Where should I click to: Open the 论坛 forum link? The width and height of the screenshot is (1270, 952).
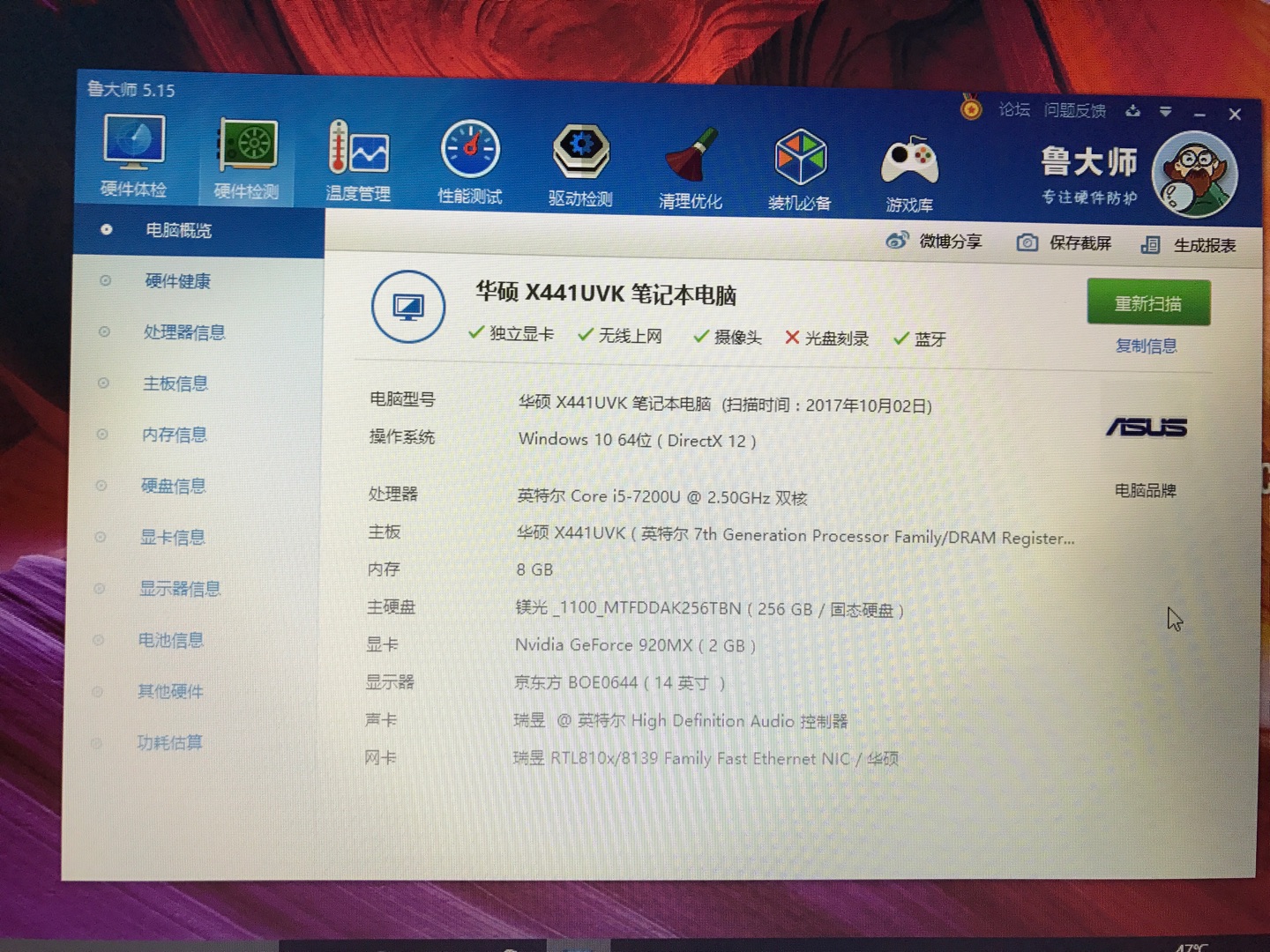pyautogui.click(x=1014, y=109)
